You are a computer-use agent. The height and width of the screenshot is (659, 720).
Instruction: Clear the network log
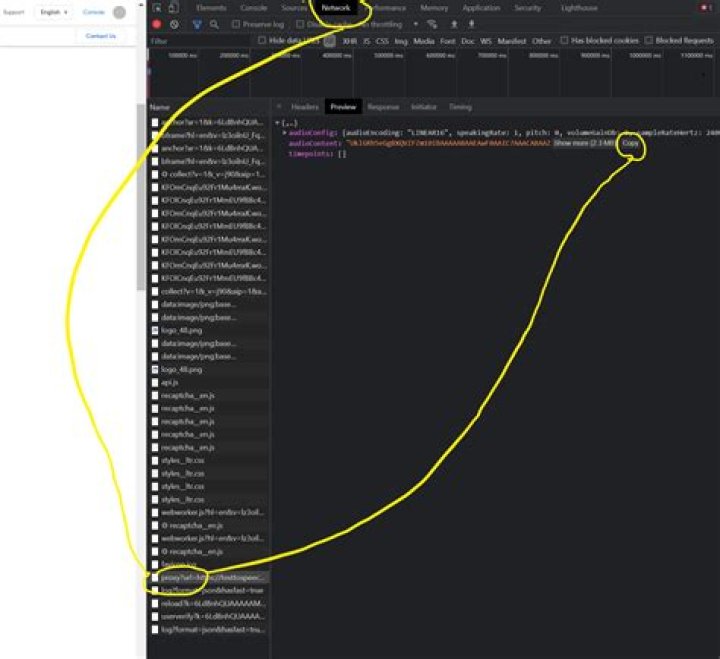pyautogui.click(x=174, y=24)
